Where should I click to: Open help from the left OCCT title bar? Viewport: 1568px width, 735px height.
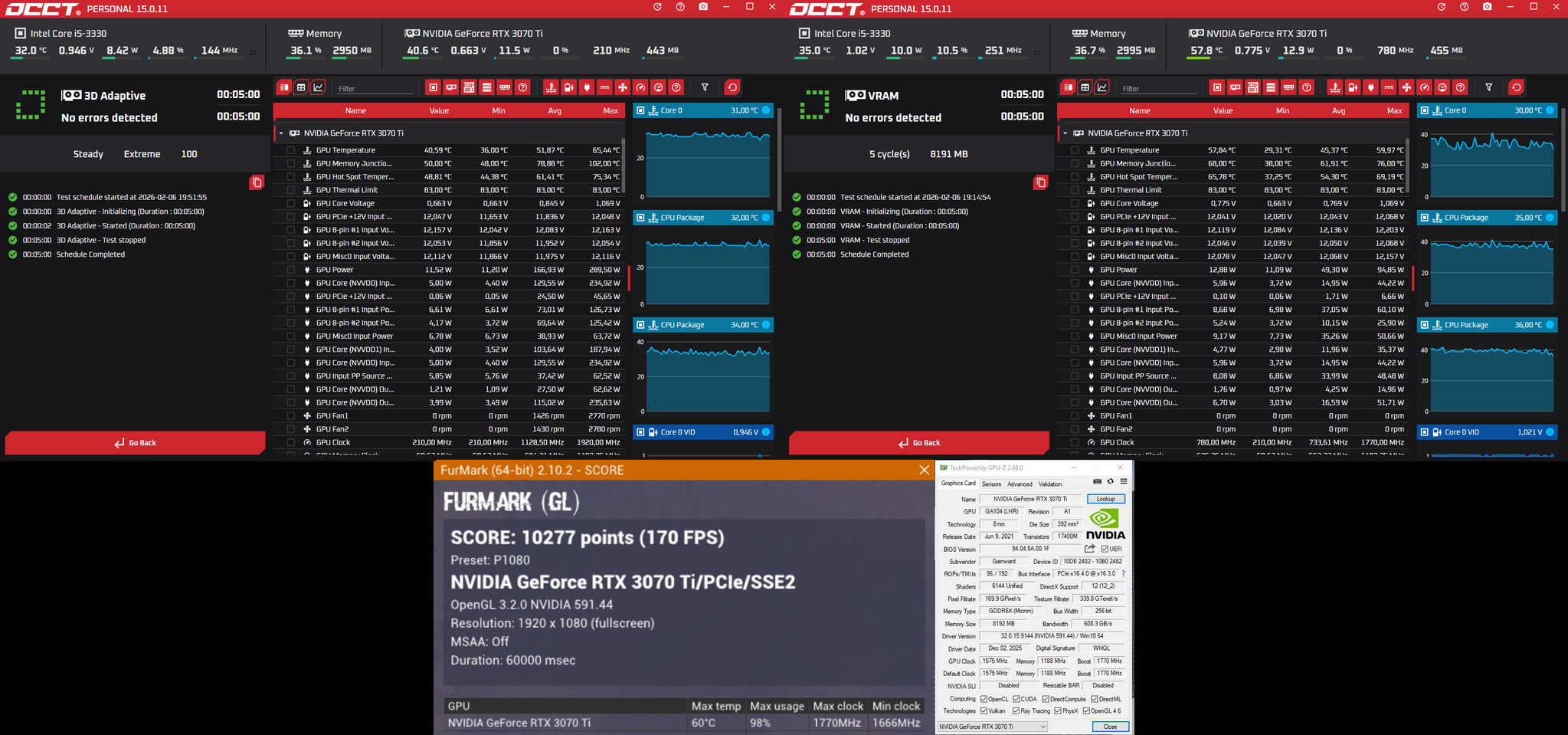pyautogui.click(x=680, y=7)
